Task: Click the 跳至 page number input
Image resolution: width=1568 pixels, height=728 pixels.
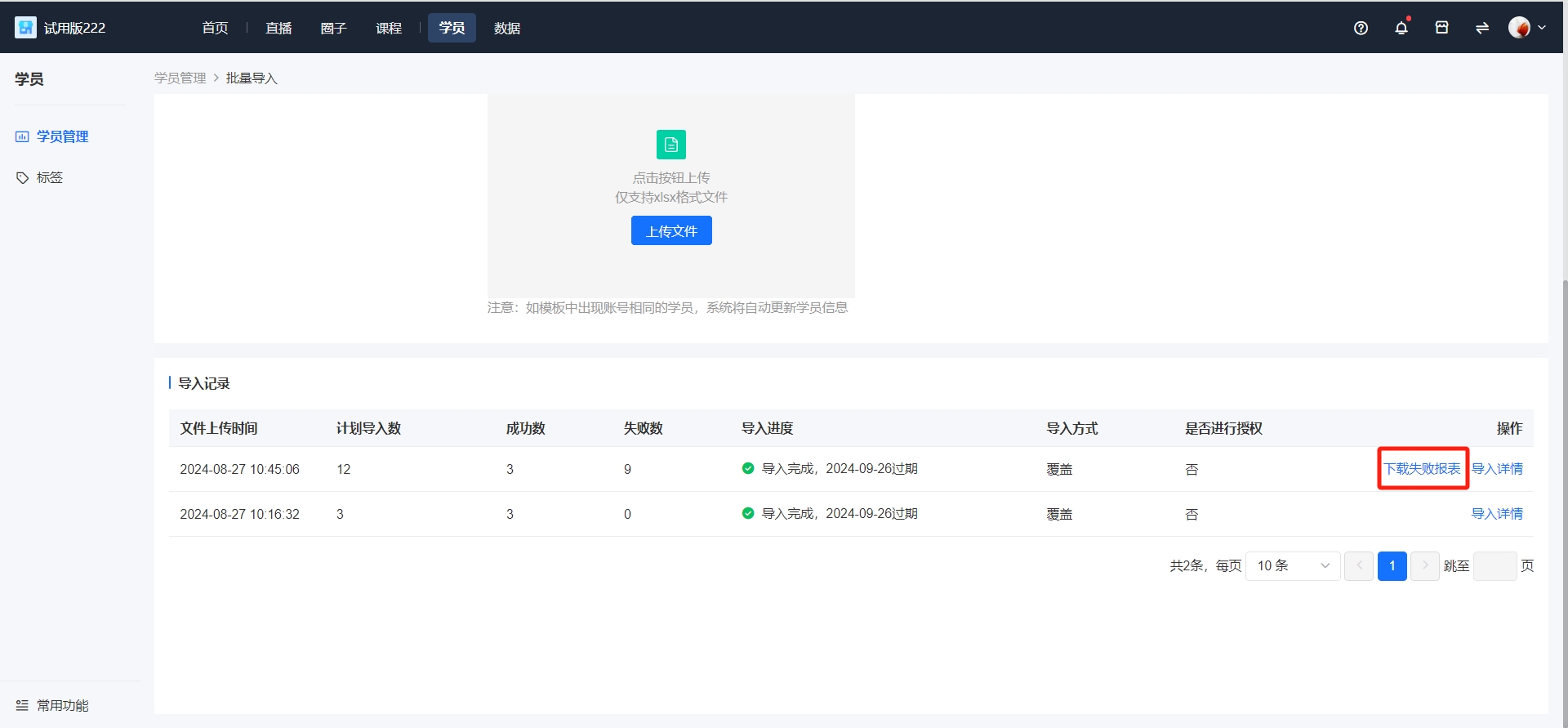Action: (x=1495, y=565)
